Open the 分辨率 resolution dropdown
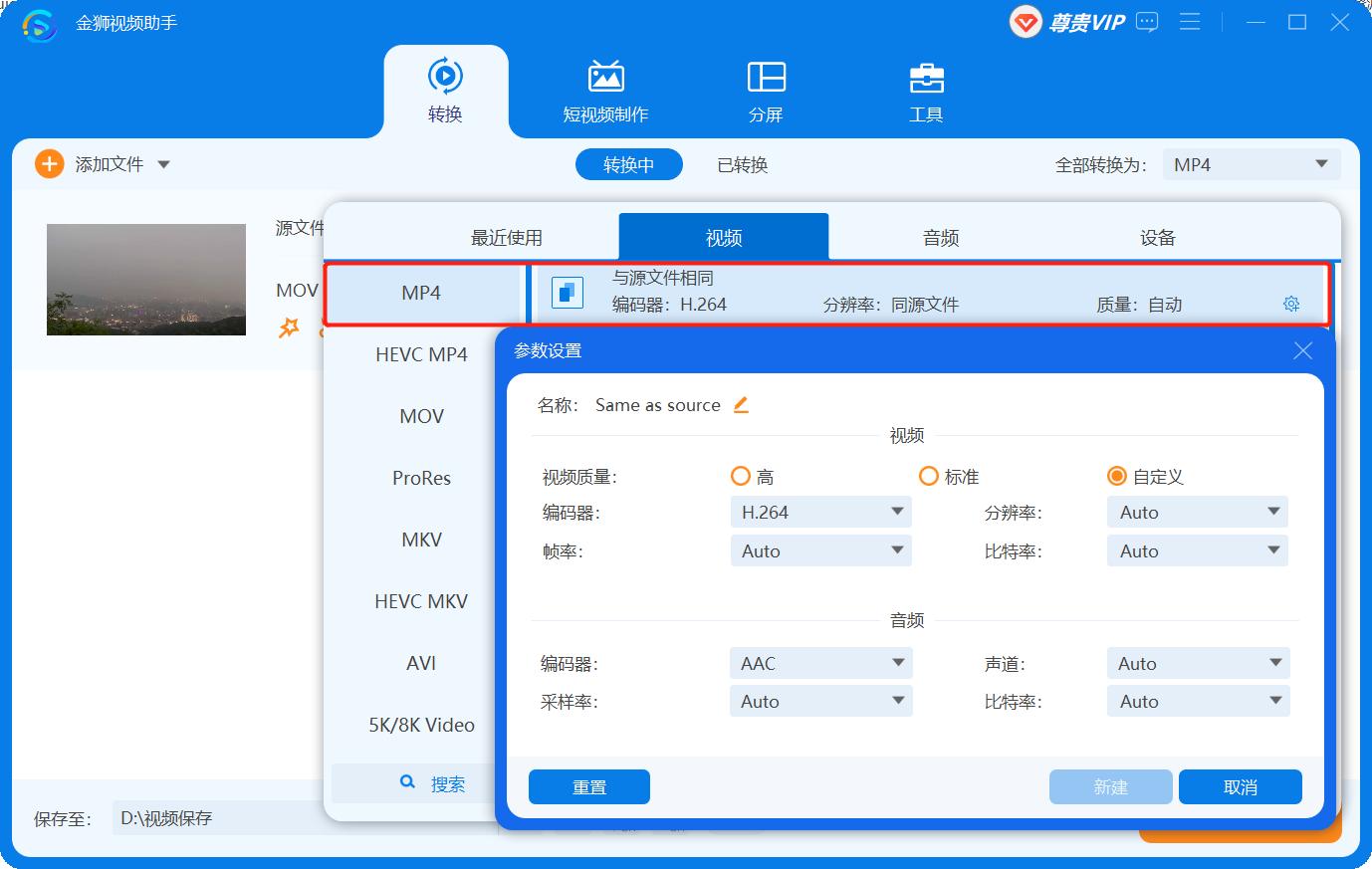 pos(1197,513)
